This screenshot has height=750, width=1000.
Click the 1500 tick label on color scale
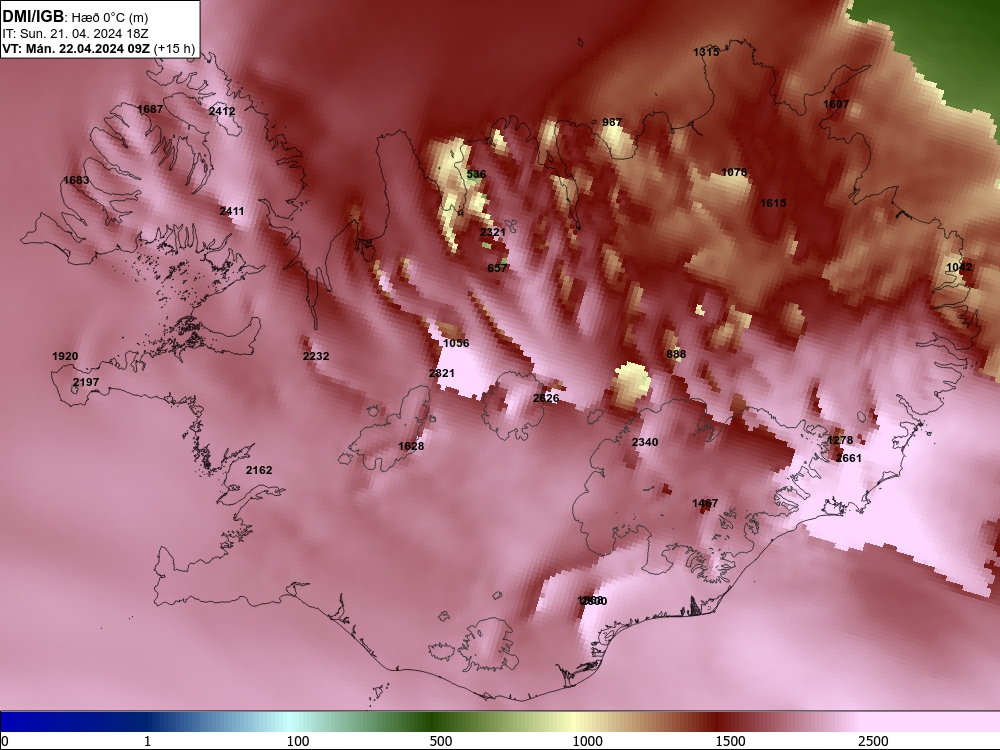[730, 741]
